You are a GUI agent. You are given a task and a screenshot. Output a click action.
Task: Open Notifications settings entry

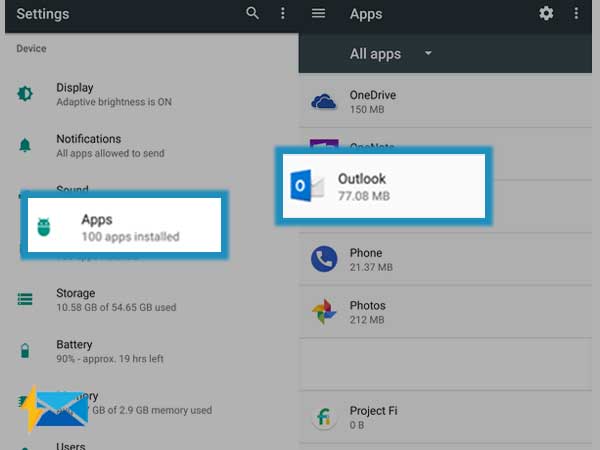151,145
